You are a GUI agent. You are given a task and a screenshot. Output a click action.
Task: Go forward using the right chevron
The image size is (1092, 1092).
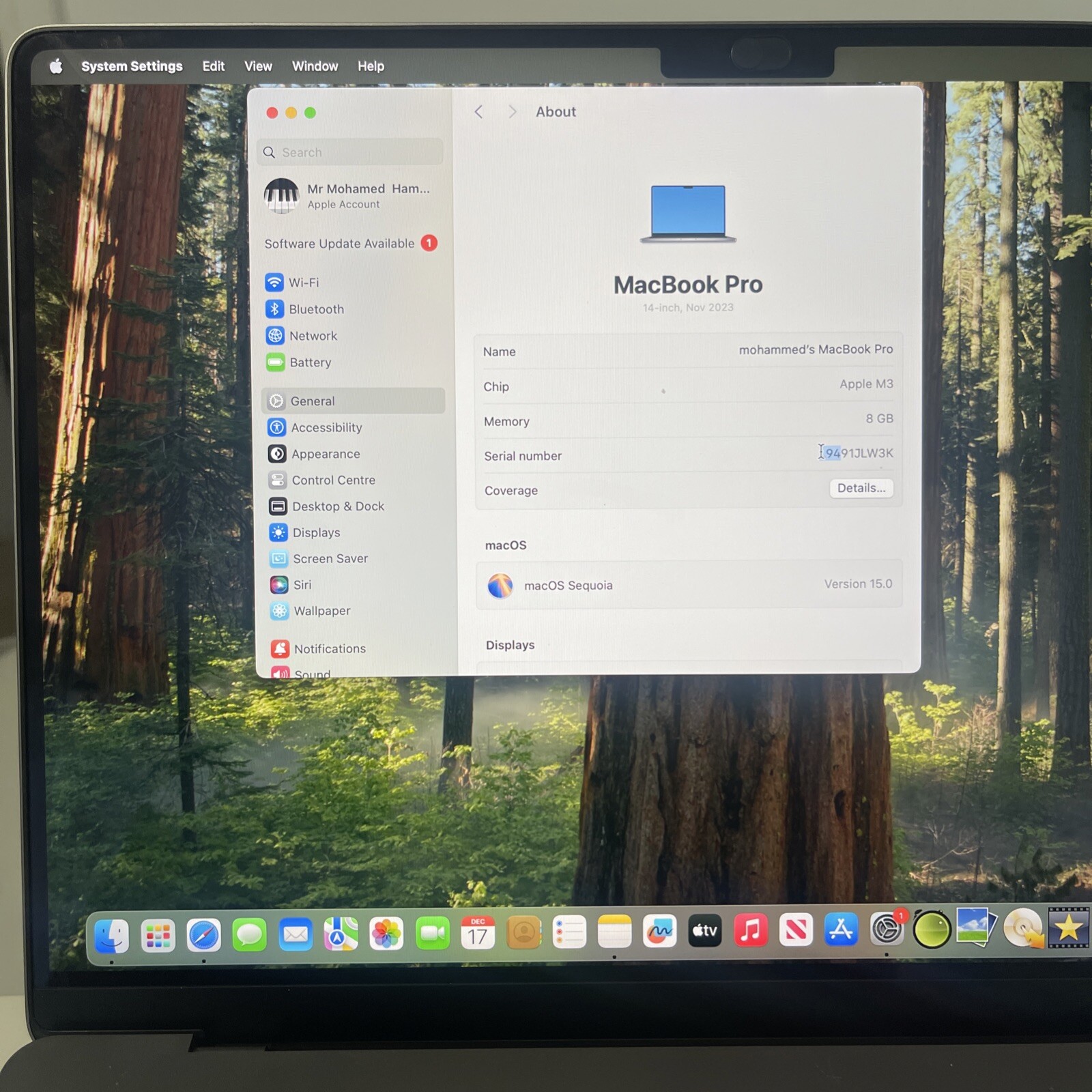click(512, 112)
